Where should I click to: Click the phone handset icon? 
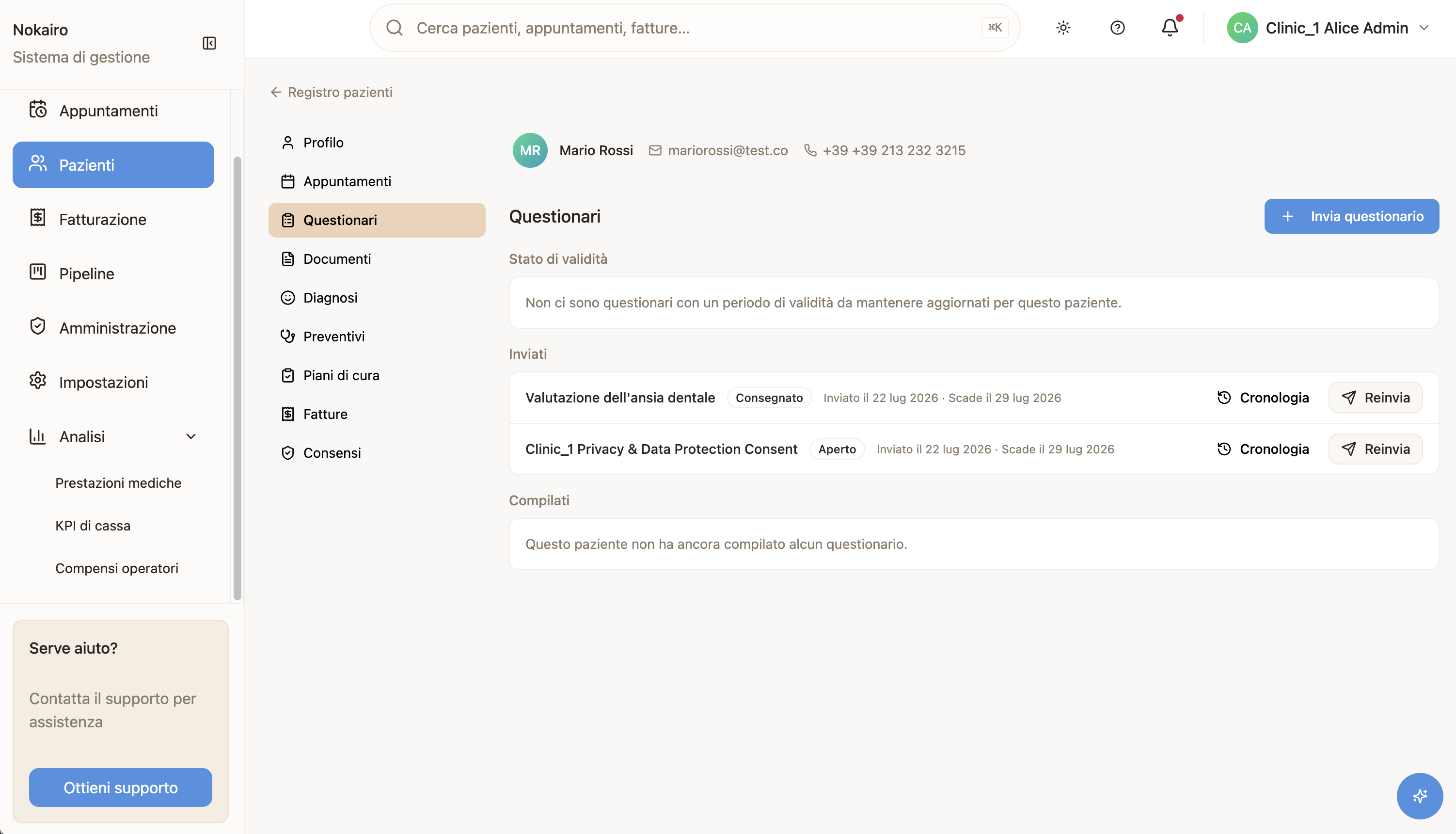[811, 150]
